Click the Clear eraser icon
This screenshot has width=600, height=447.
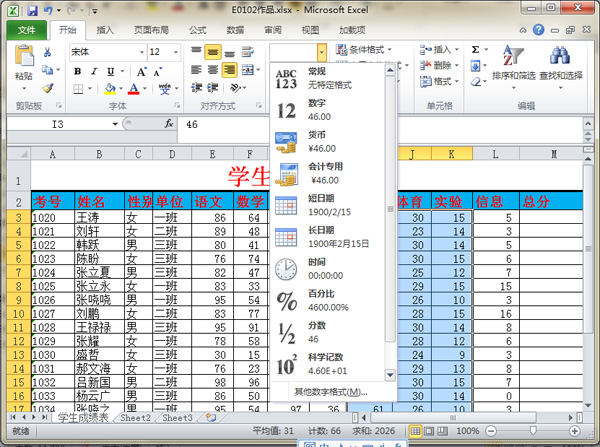(475, 82)
